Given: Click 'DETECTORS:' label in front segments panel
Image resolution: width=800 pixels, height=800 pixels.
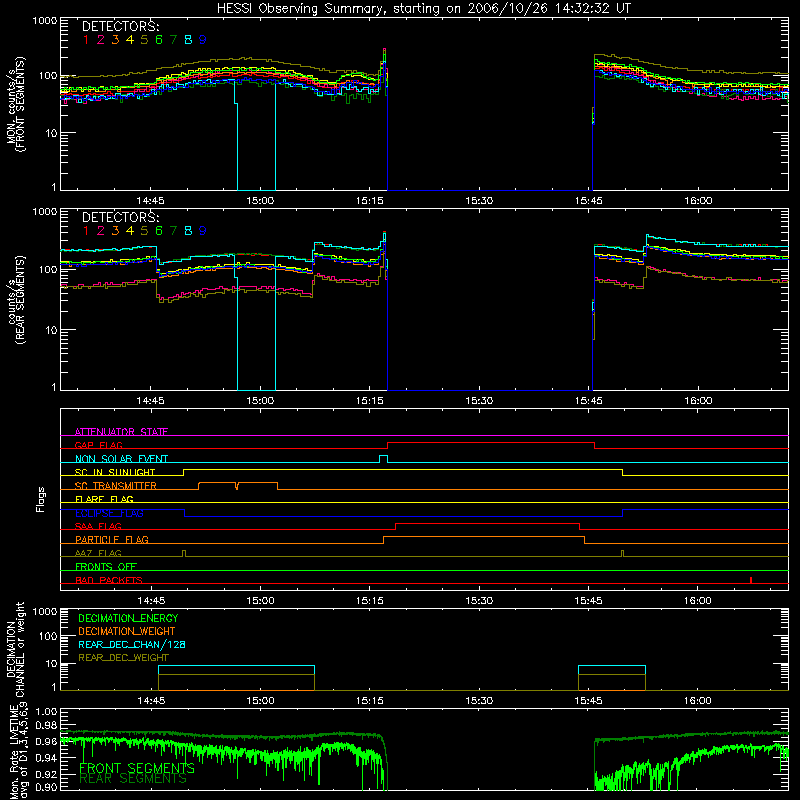Looking at the screenshot, I should pyautogui.click(x=121, y=26).
